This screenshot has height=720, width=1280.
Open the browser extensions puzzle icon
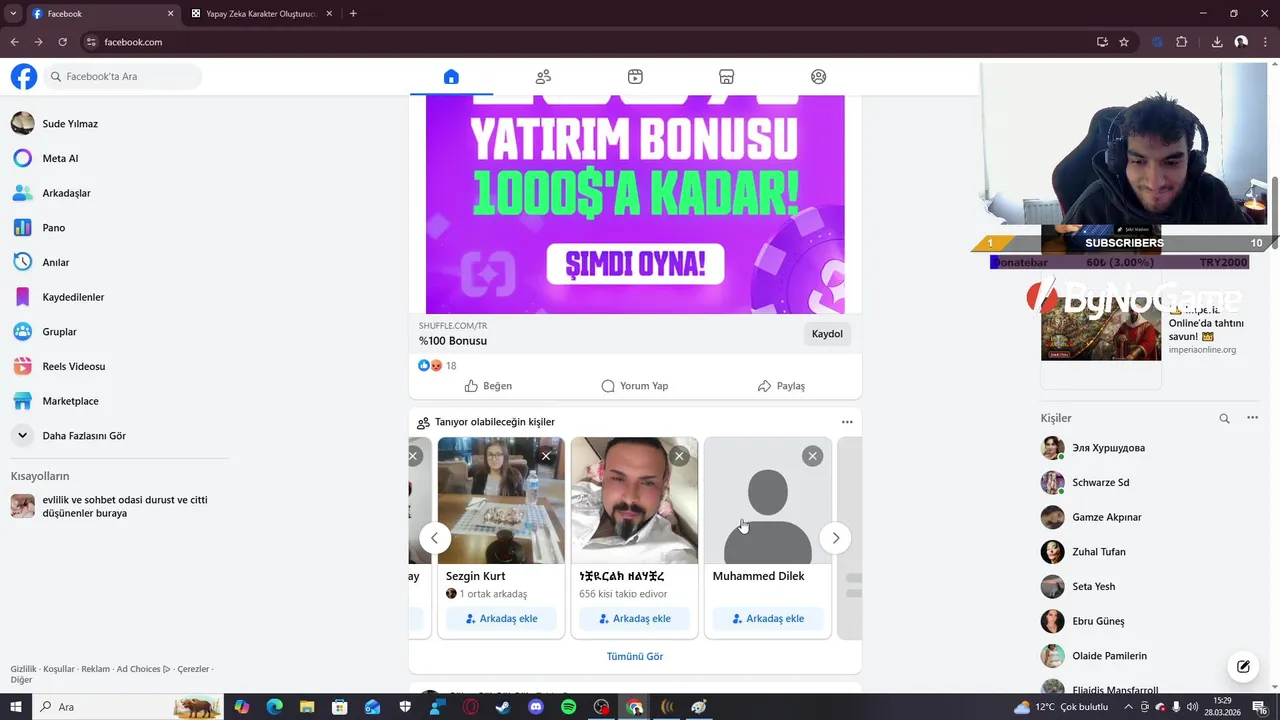1182,42
